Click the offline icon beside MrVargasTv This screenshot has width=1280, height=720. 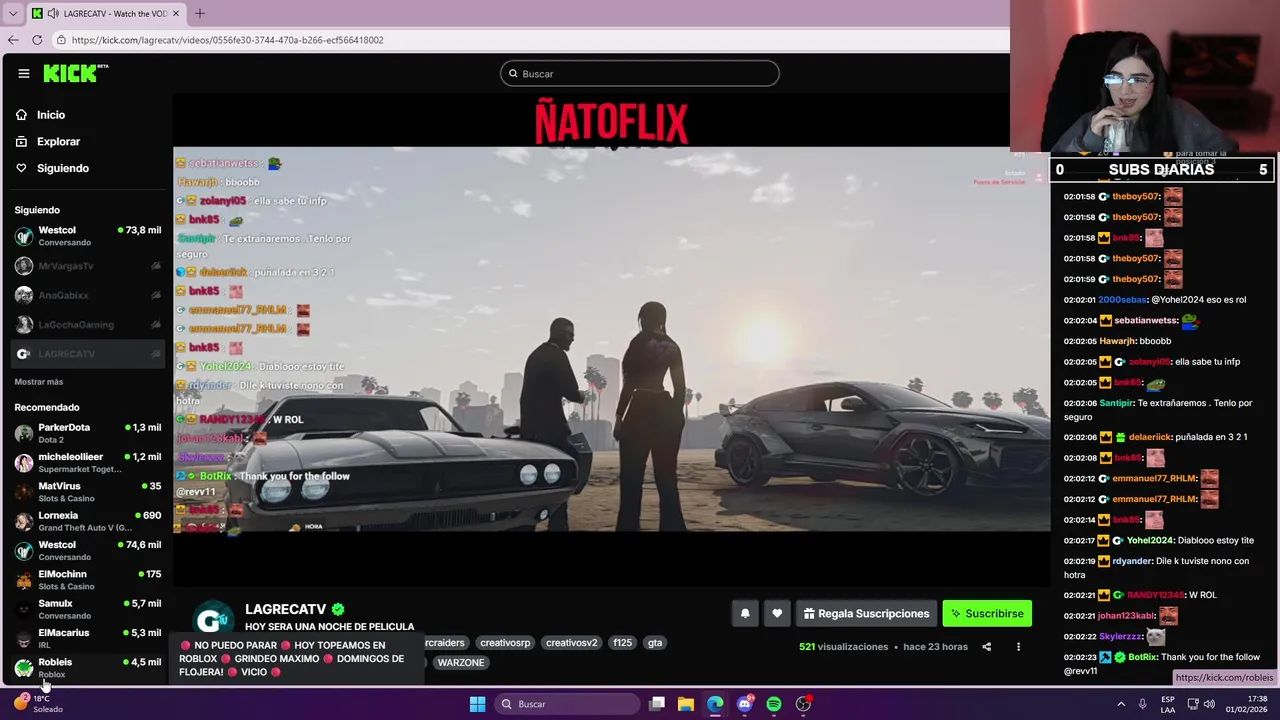click(x=155, y=266)
